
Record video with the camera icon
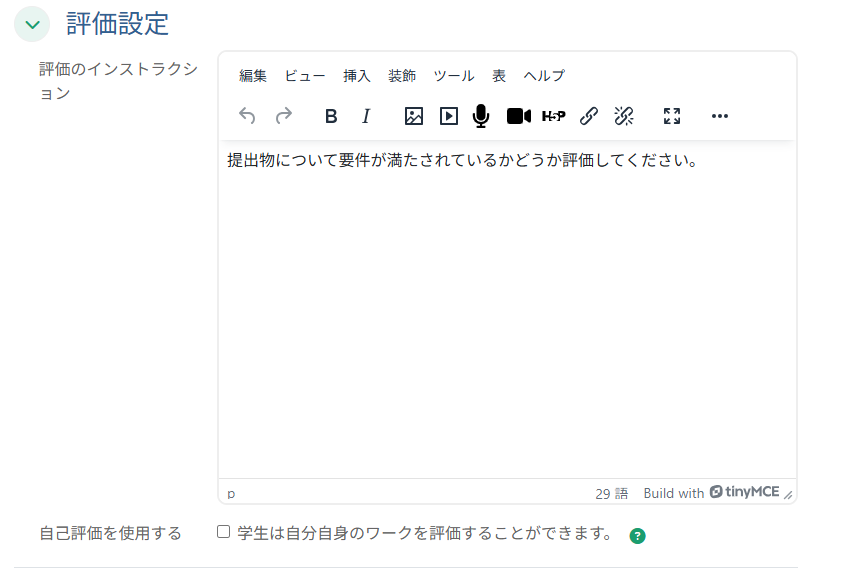[x=519, y=116]
